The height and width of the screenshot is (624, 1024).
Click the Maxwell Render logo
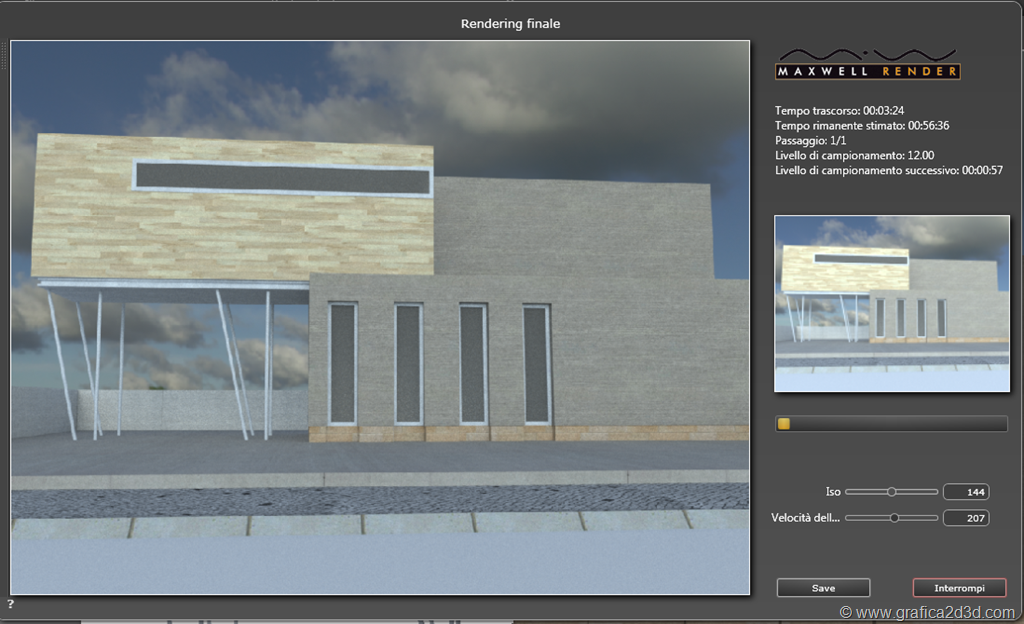868,64
